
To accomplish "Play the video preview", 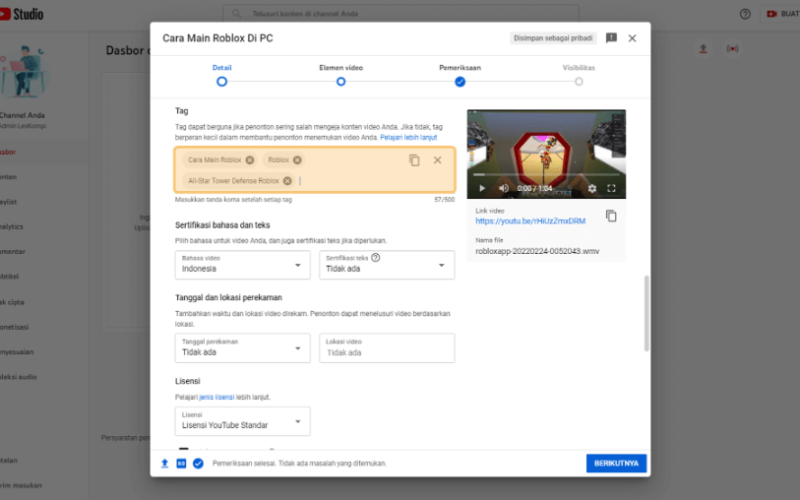I will [482, 188].
